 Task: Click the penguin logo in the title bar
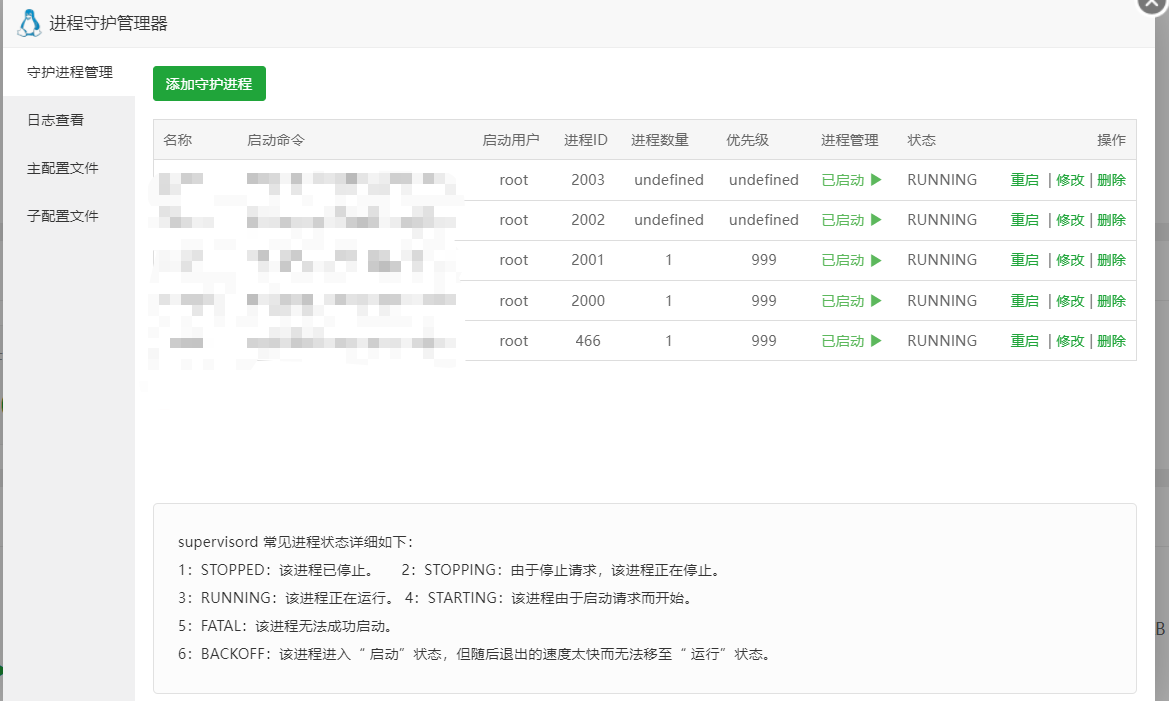coord(29,22)
